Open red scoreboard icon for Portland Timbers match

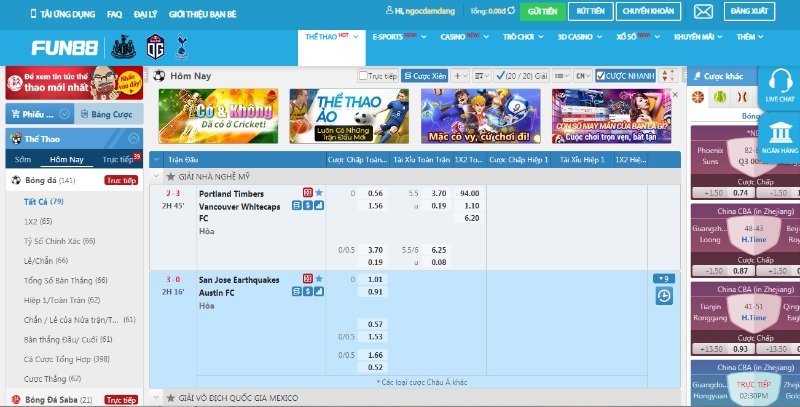tap(308, 193)
